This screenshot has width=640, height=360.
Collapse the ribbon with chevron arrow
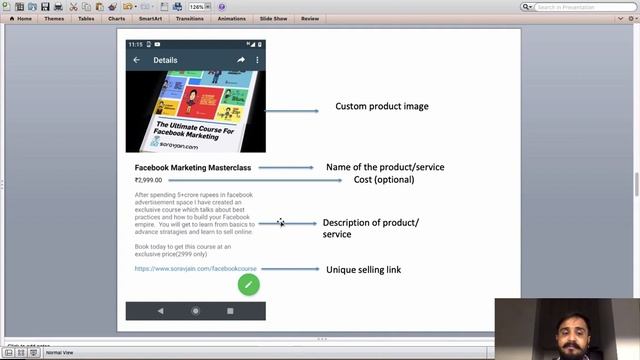tap(620, 19)
